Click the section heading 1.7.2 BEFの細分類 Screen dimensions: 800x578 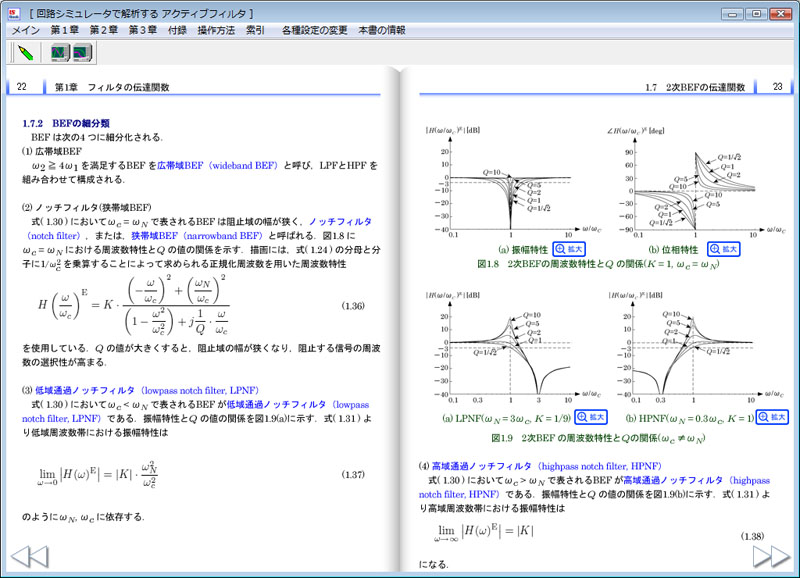(x=66, y=123)
